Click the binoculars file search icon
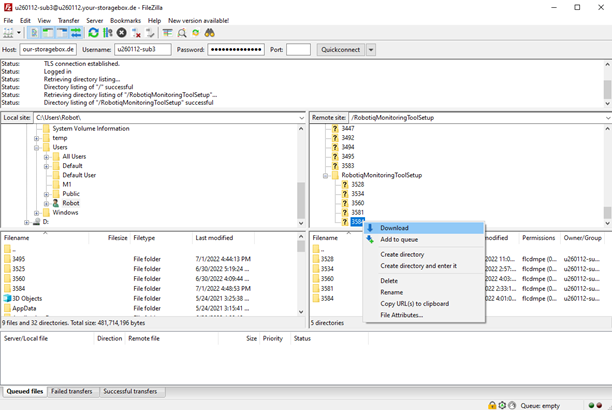The width and height of the screenshot is (612, 410). tap(210, 33)
